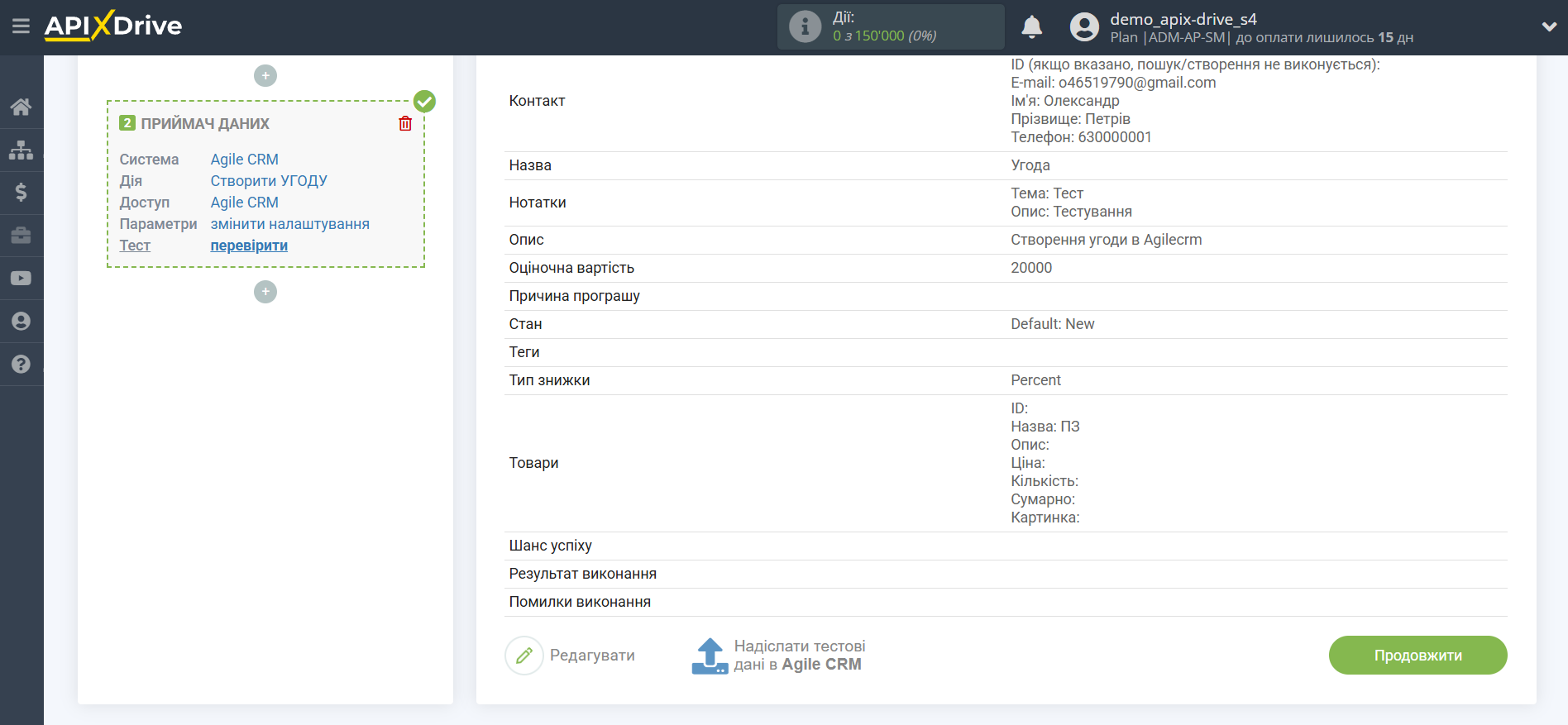Screen dimensions: 1568x725
Task: Click the Телефон: 630000001 value
Action: pos(1081,137)
